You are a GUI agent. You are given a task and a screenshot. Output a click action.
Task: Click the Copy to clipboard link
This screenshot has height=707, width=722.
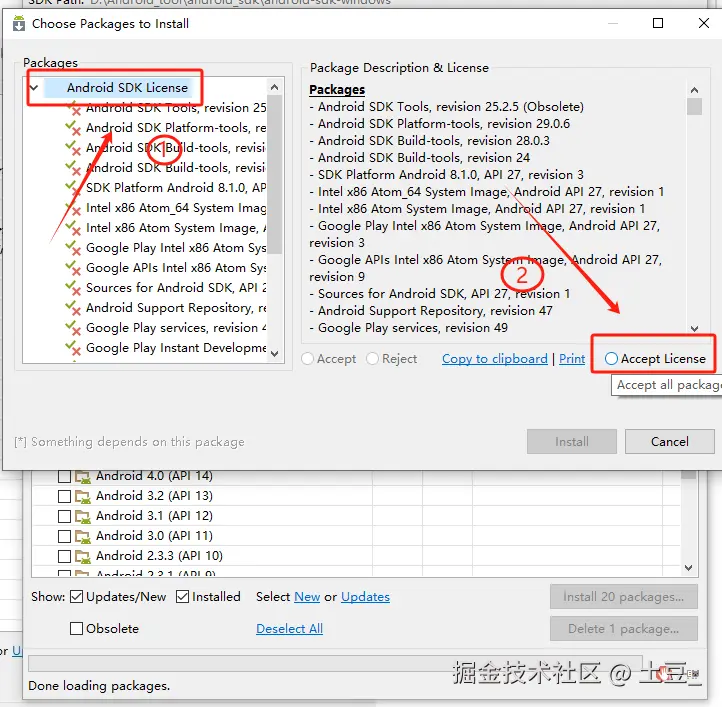495,358
